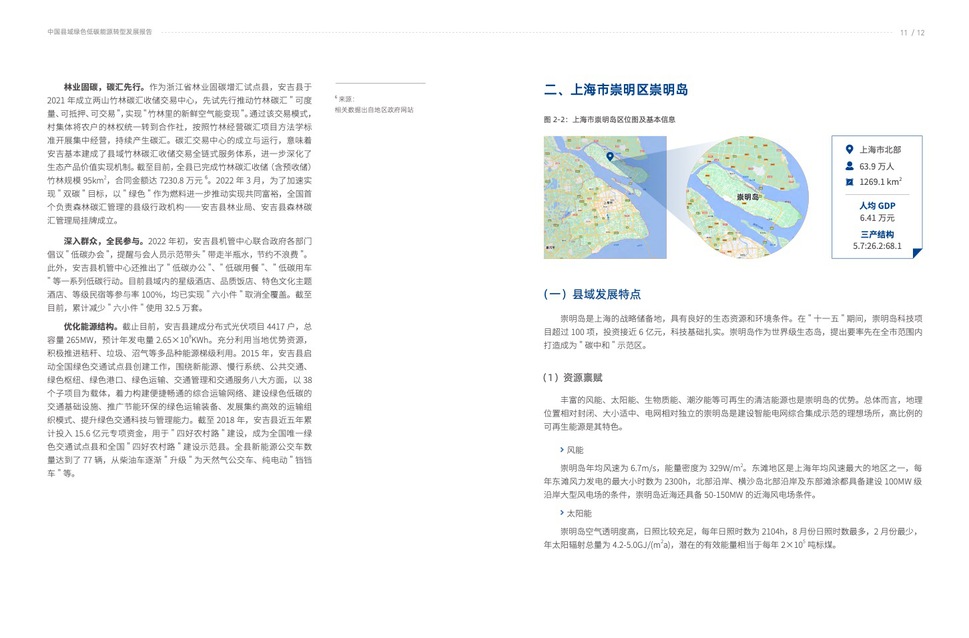Click the chevron before 风能

[x=562, y=450]
